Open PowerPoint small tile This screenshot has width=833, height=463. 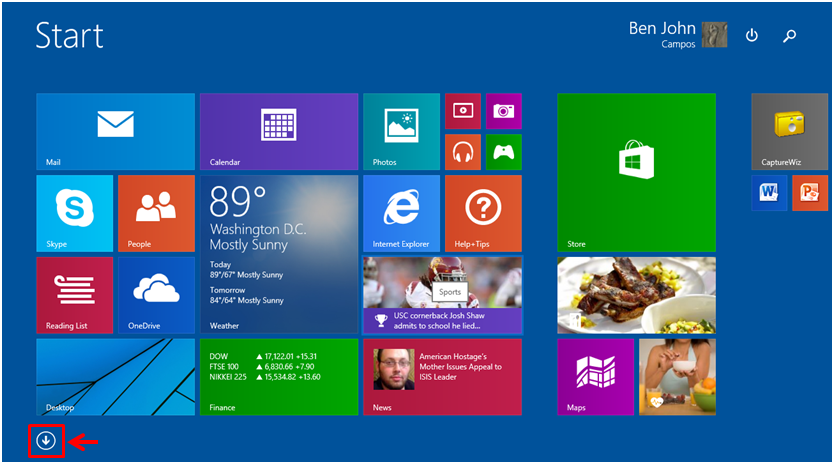[x=810, y=193]
